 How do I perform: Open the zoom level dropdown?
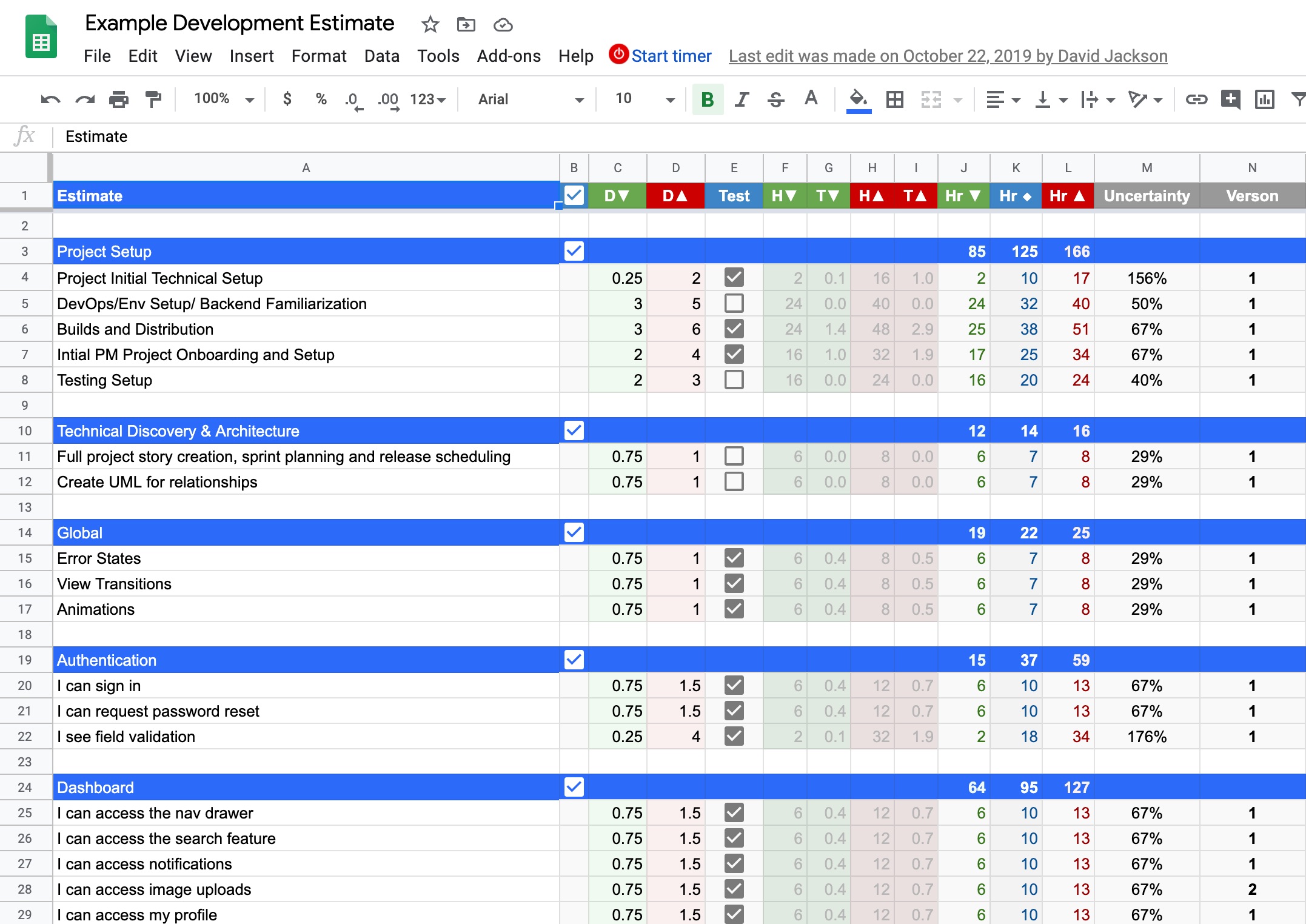click(221, 99)
